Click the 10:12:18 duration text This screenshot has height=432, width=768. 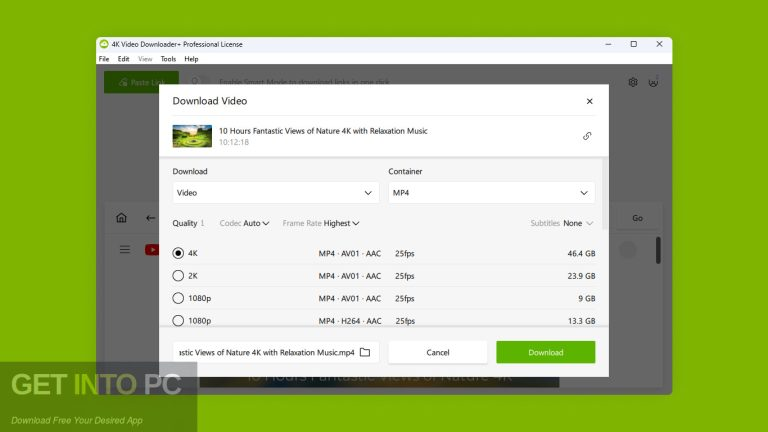[x=234, y=142]
